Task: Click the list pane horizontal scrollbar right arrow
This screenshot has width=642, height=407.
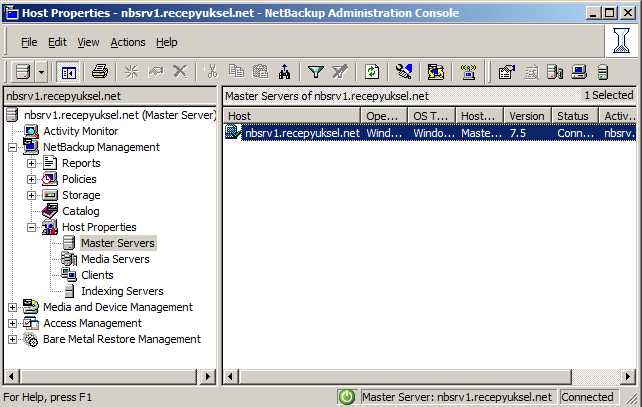Action: tap(628, 376)
